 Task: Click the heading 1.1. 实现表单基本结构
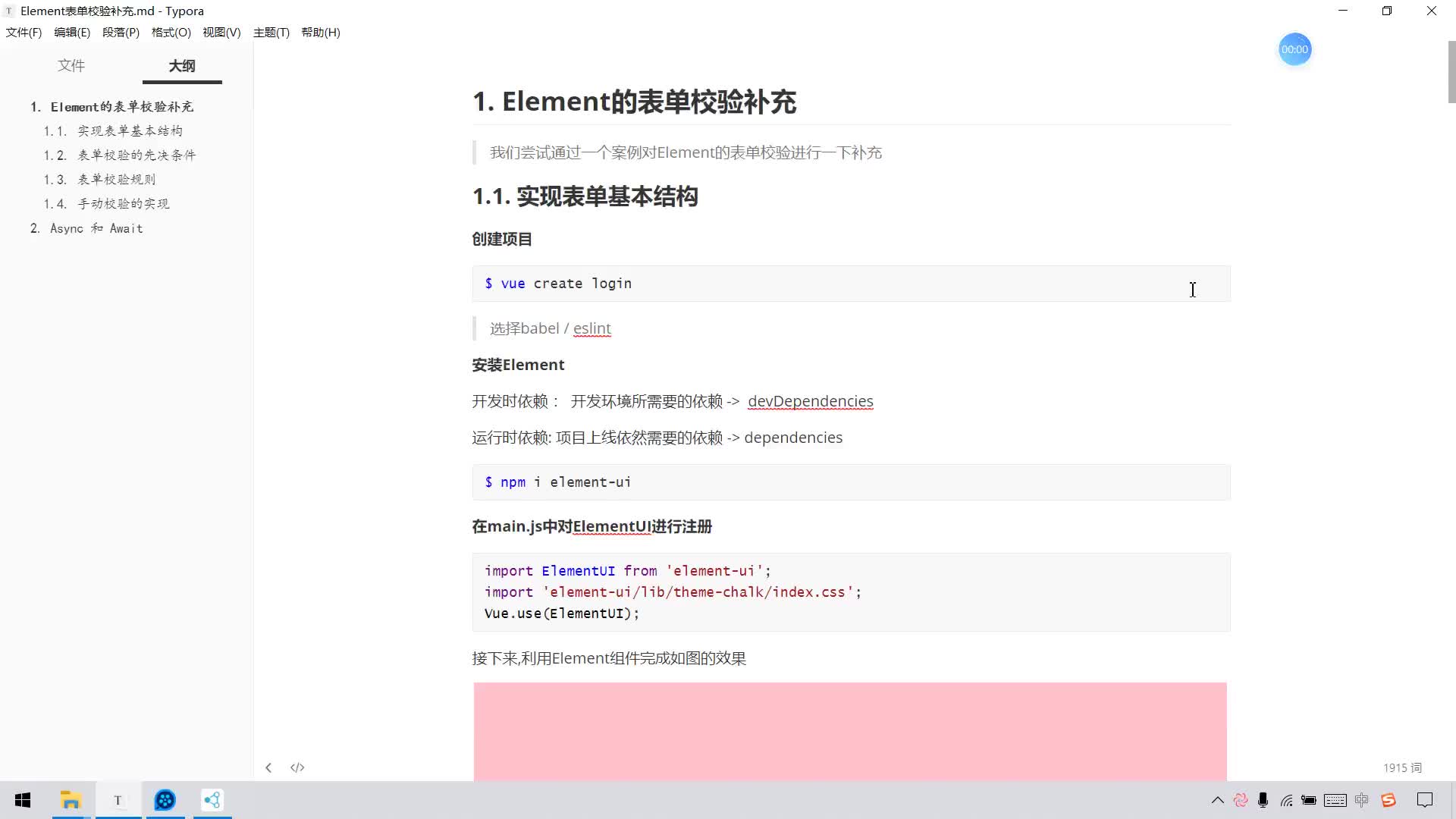[x=585, y=196]
